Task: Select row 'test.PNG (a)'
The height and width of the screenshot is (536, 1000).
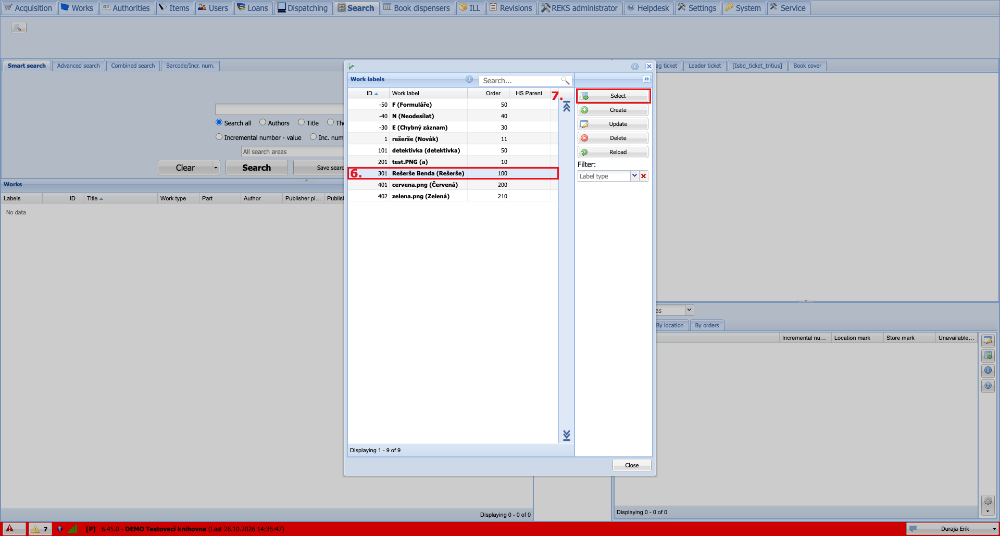Action: (x=452, y=161)
